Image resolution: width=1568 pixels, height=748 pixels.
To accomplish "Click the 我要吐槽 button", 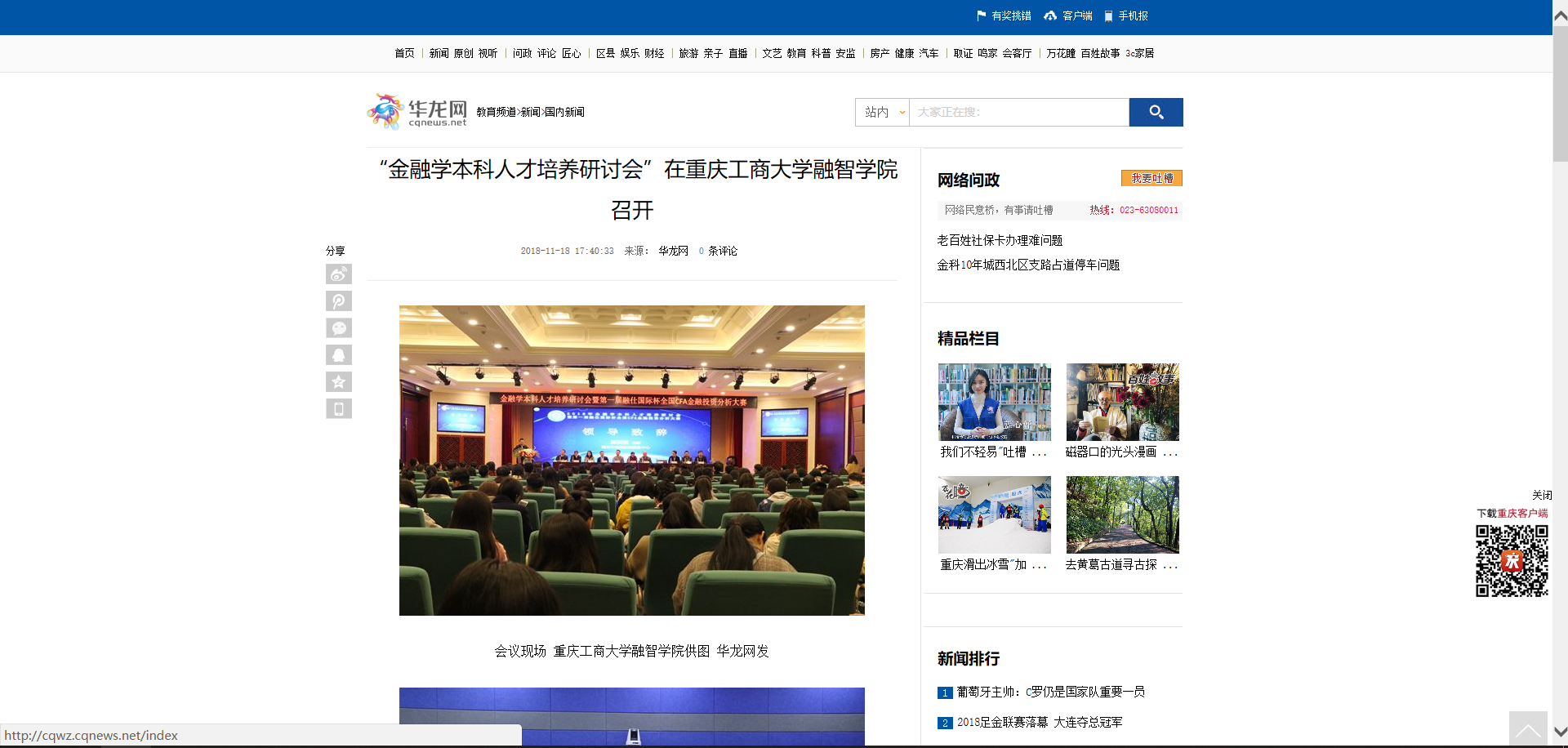I will [x=1151, y=178].
